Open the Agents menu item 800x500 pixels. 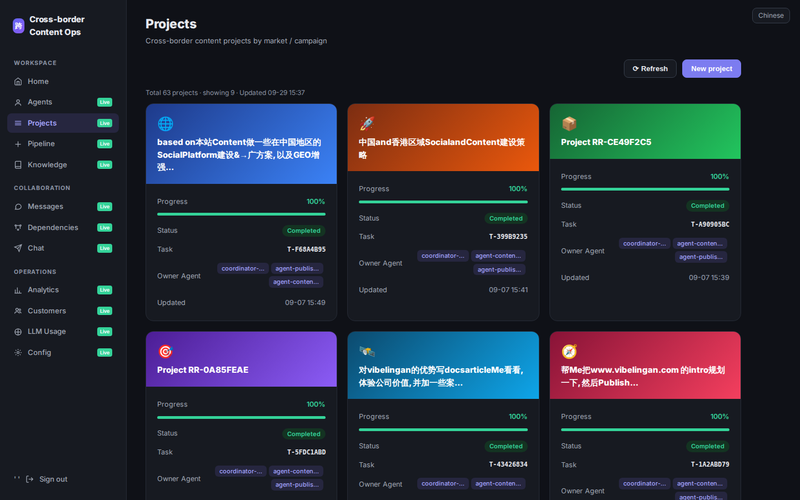63,103
